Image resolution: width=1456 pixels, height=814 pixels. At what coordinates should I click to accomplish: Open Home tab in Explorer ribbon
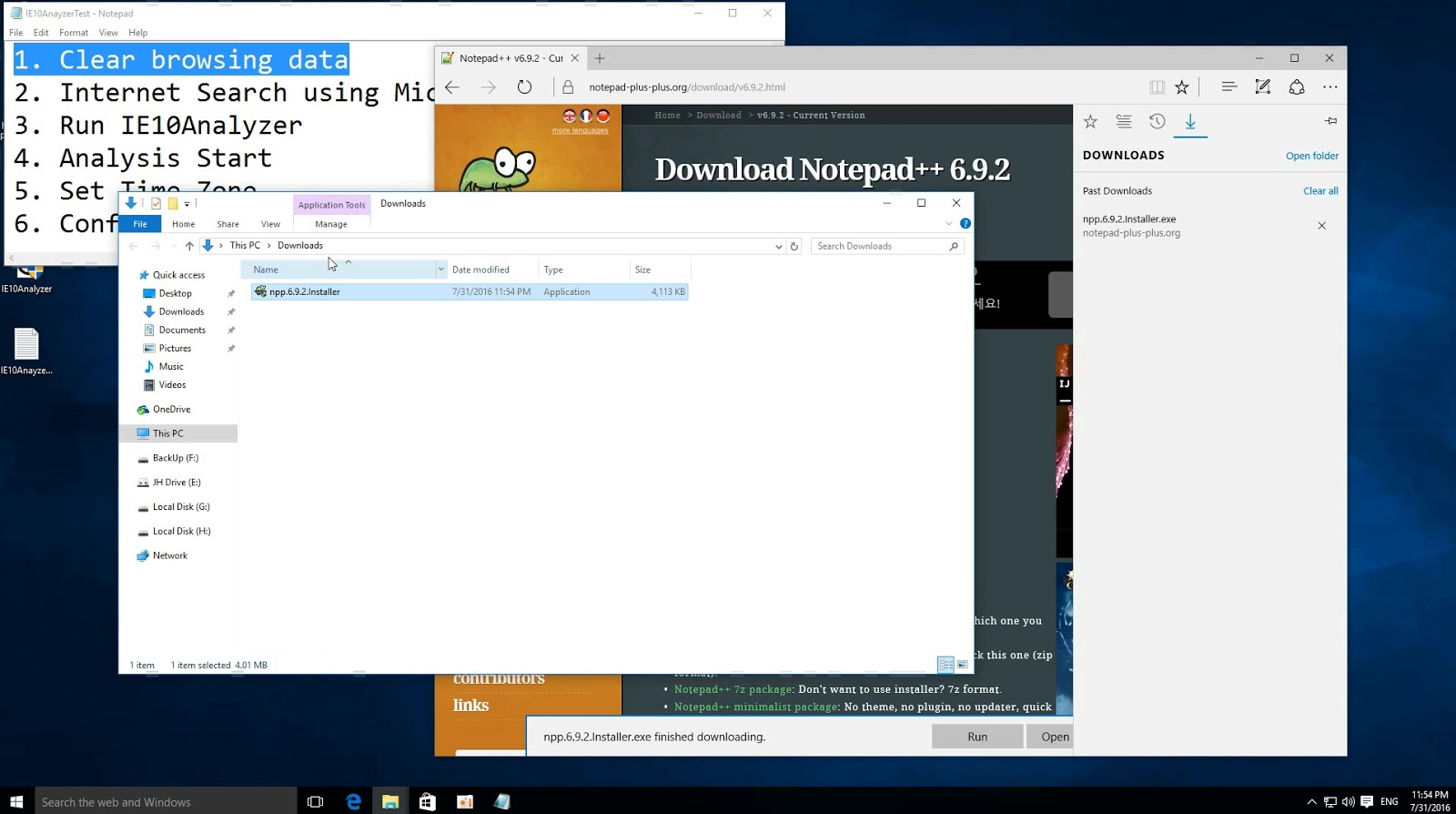pos(184,224)
